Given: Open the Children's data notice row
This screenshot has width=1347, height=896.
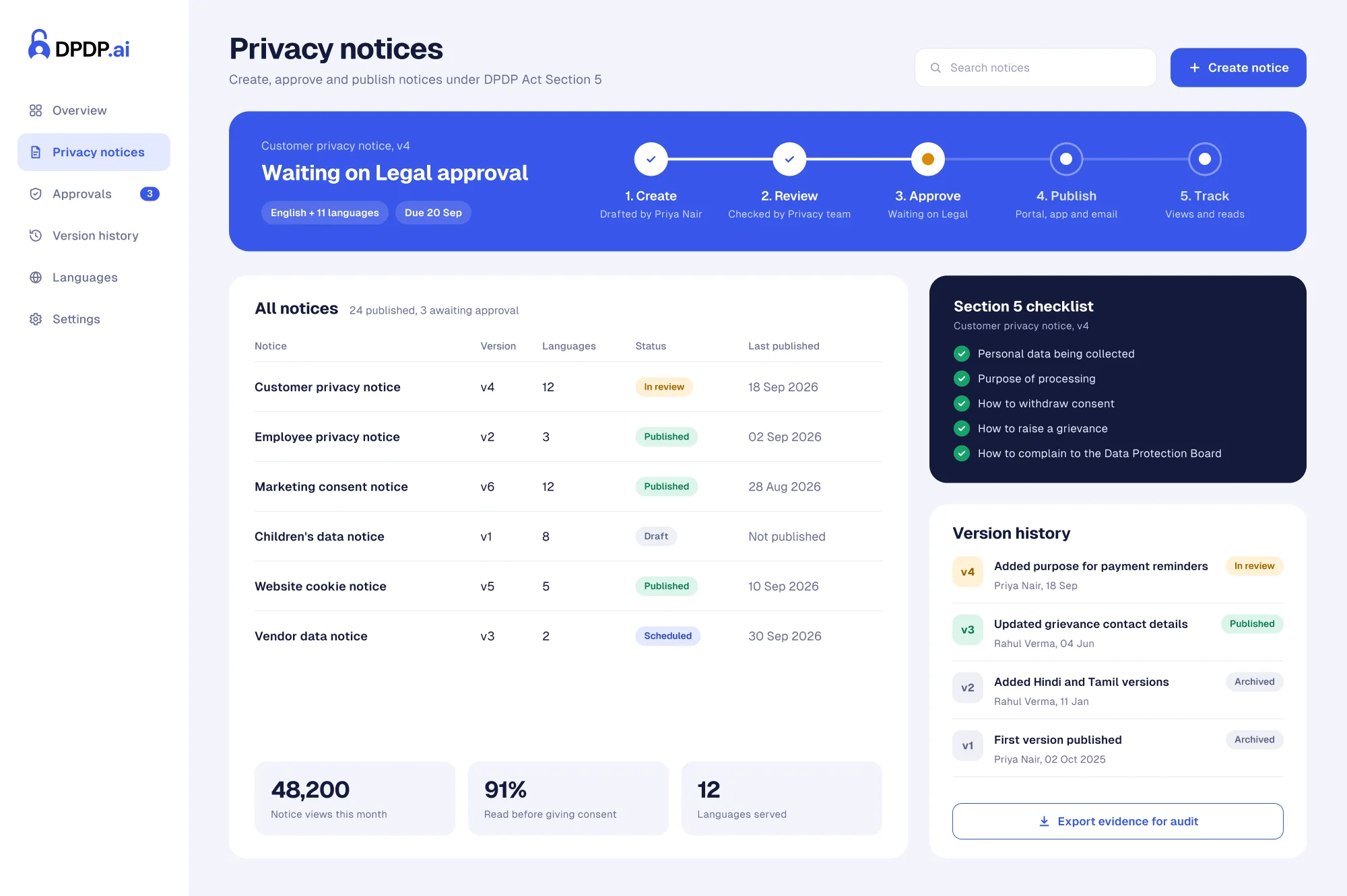Looking at the screenshot, I should 568,537.
